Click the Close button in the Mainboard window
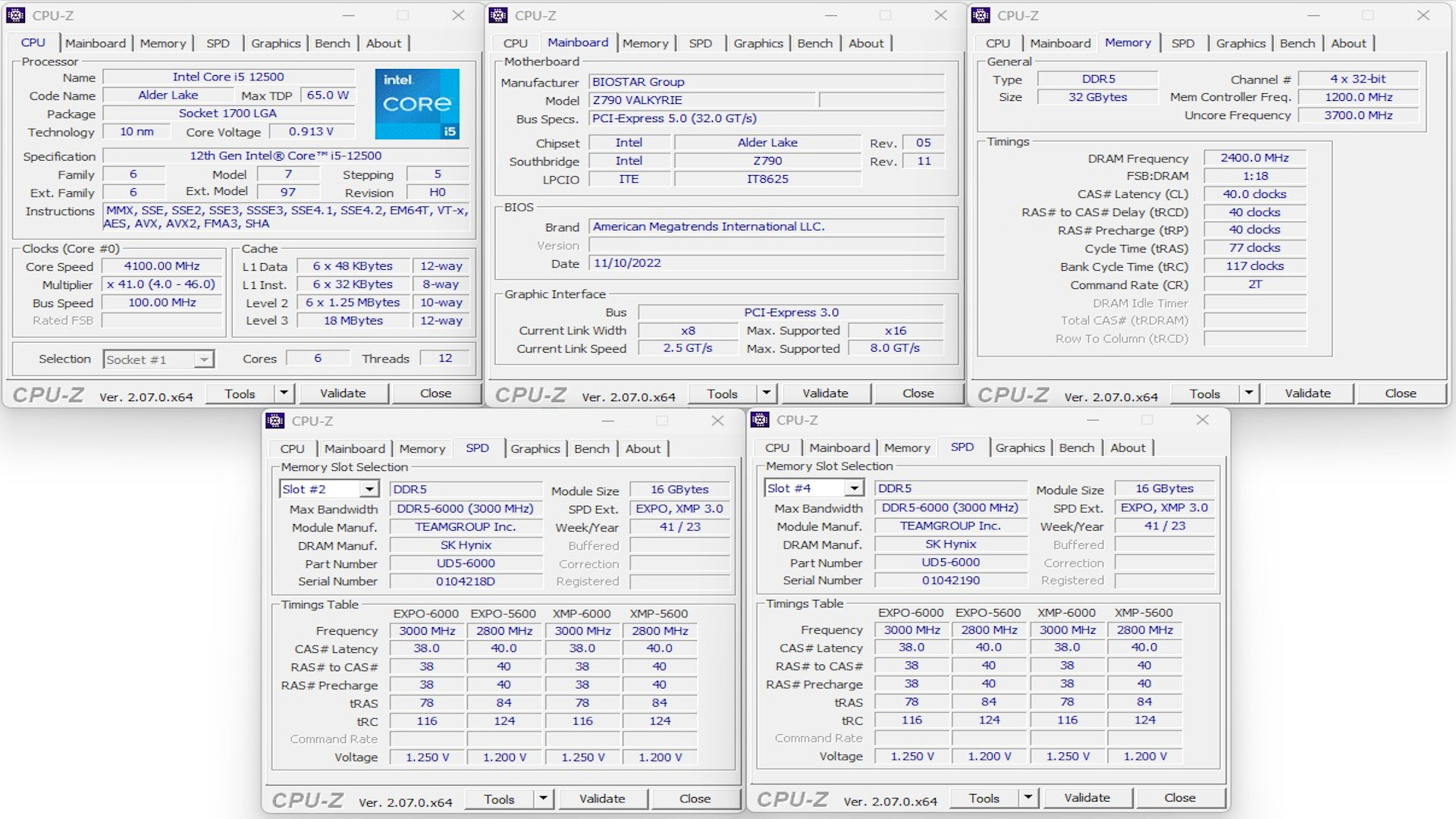Image resolution: width=1456 pixels, height=819 pixels. [918, 393]
